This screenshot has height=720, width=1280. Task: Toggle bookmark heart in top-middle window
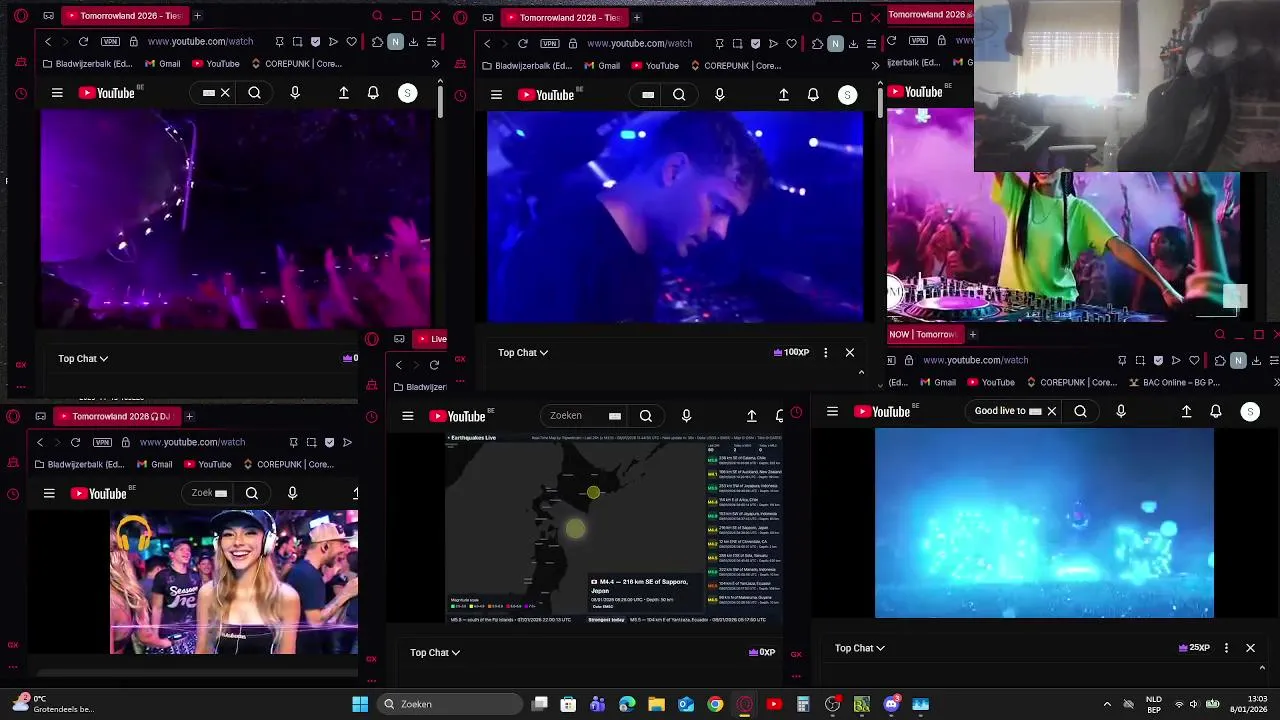791,44
